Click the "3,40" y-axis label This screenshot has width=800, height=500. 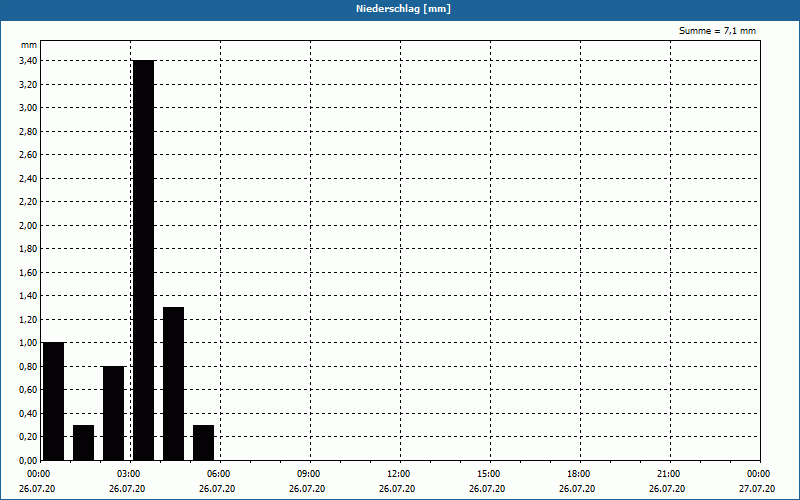click(28, 61)
